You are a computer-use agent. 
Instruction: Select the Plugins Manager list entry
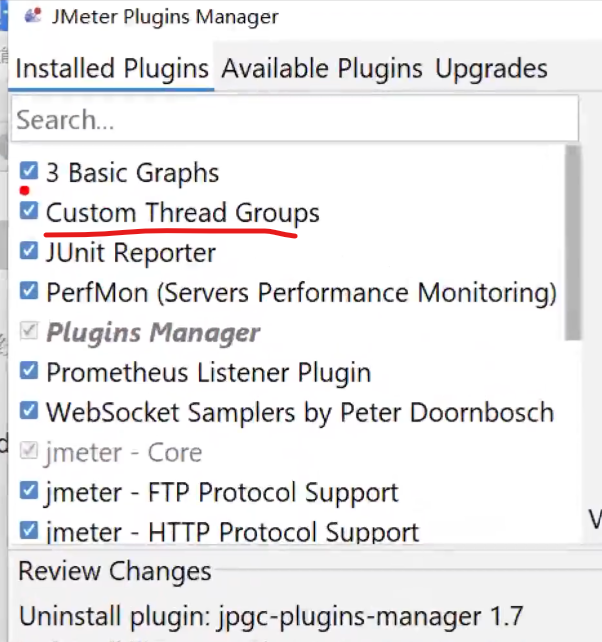click(x=153, y=333)
